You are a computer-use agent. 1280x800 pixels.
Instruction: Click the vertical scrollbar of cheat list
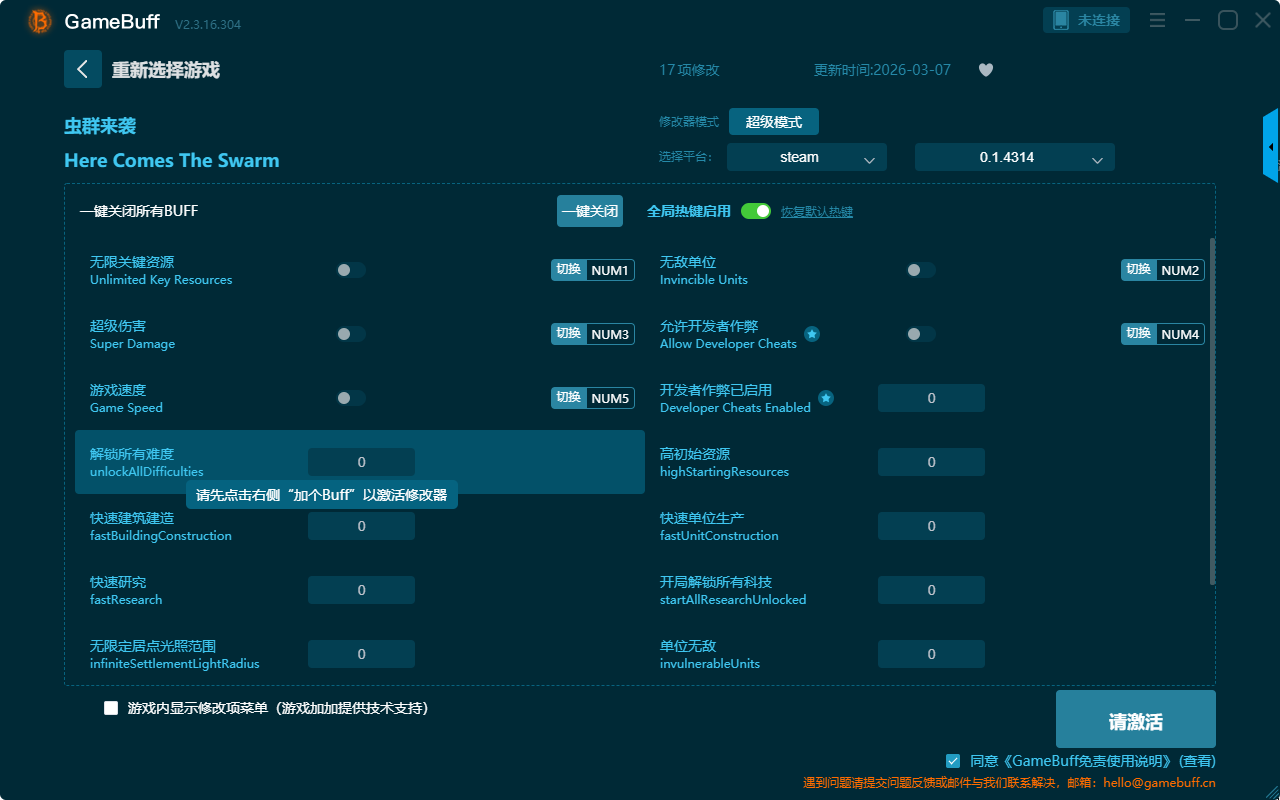pos(1212,410)
